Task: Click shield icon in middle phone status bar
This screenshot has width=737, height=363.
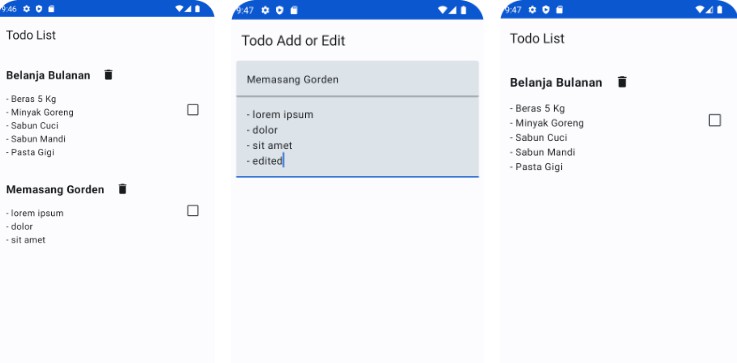Action: (280, 10)
